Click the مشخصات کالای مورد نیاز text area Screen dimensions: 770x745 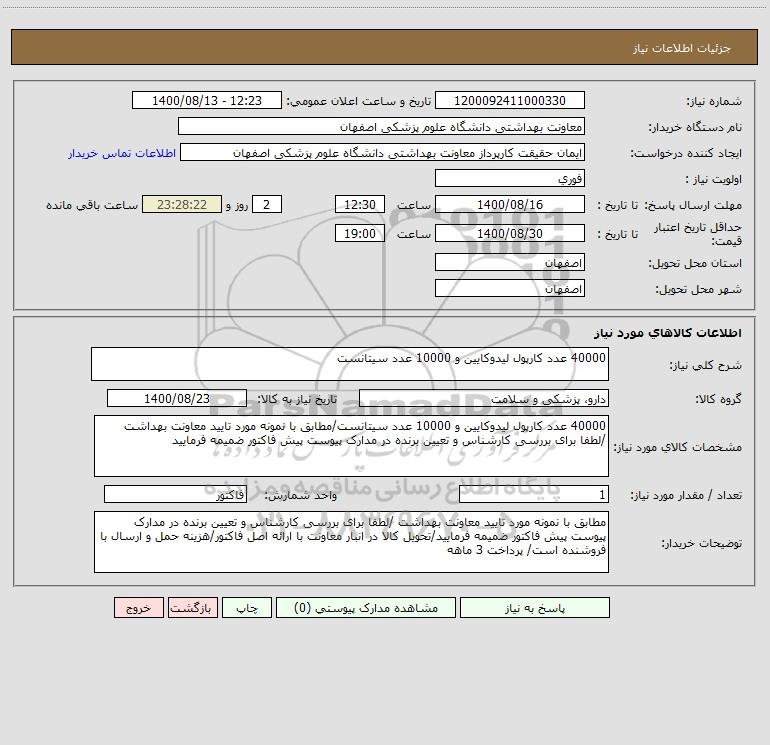pos(351,446)
